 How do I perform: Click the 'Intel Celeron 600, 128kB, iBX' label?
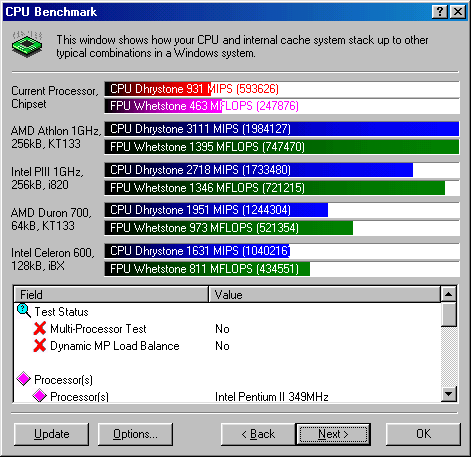[x=53, y=259]
